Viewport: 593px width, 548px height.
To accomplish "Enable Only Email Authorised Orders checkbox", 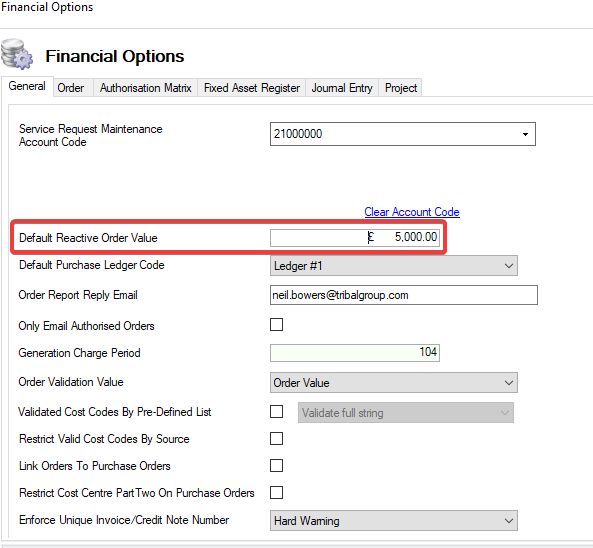I will coord(276,324).
